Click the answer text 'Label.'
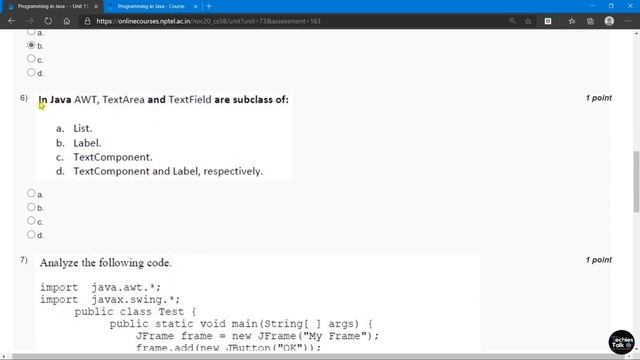 [x=87, y=143]
